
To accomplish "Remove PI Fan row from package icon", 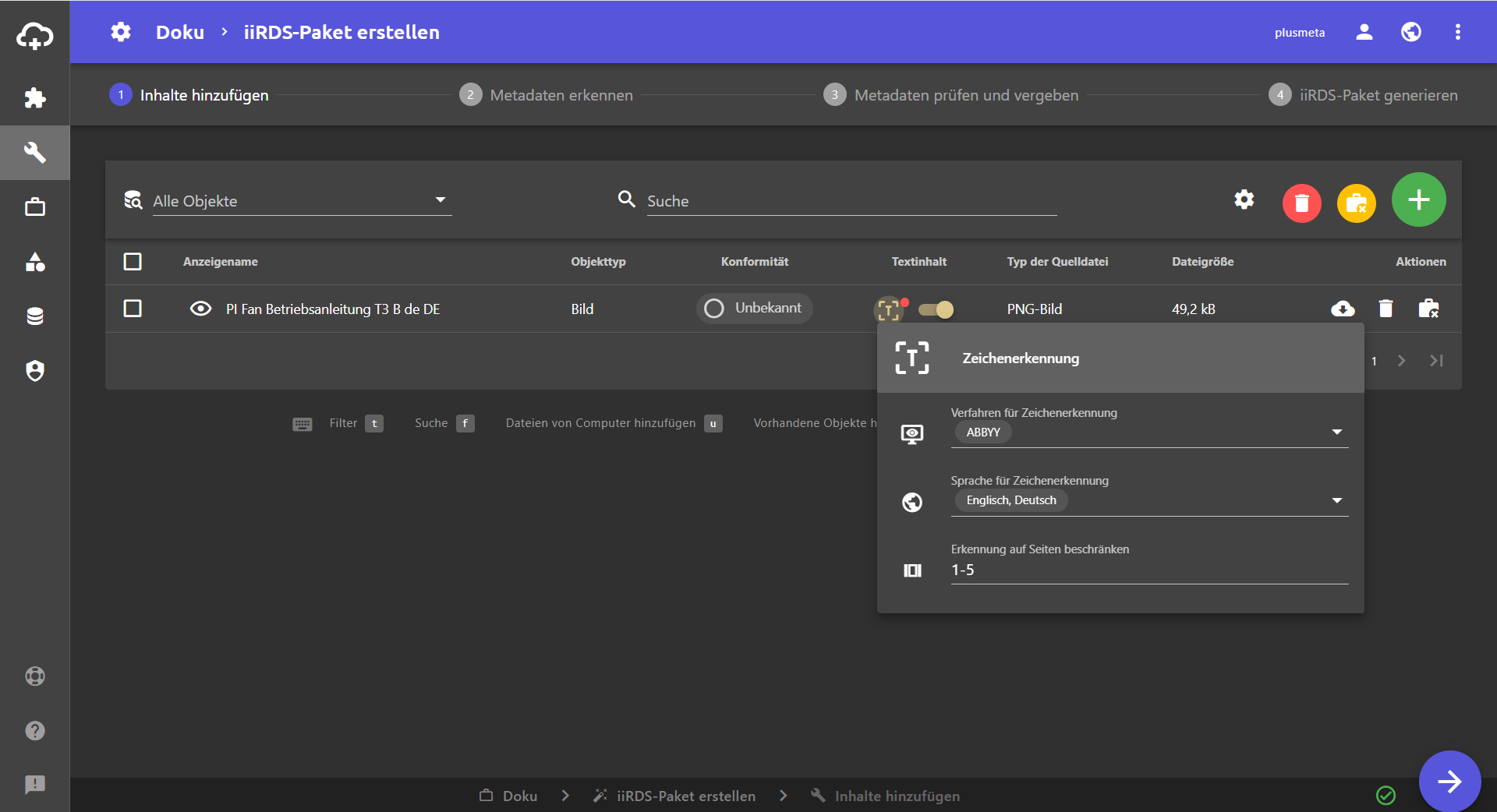I will point(1428,309).
